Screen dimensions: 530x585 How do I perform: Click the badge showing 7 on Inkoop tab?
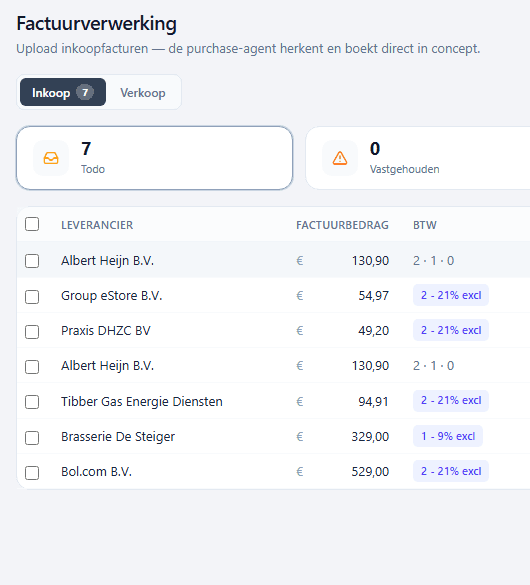[x=85, y=92]
